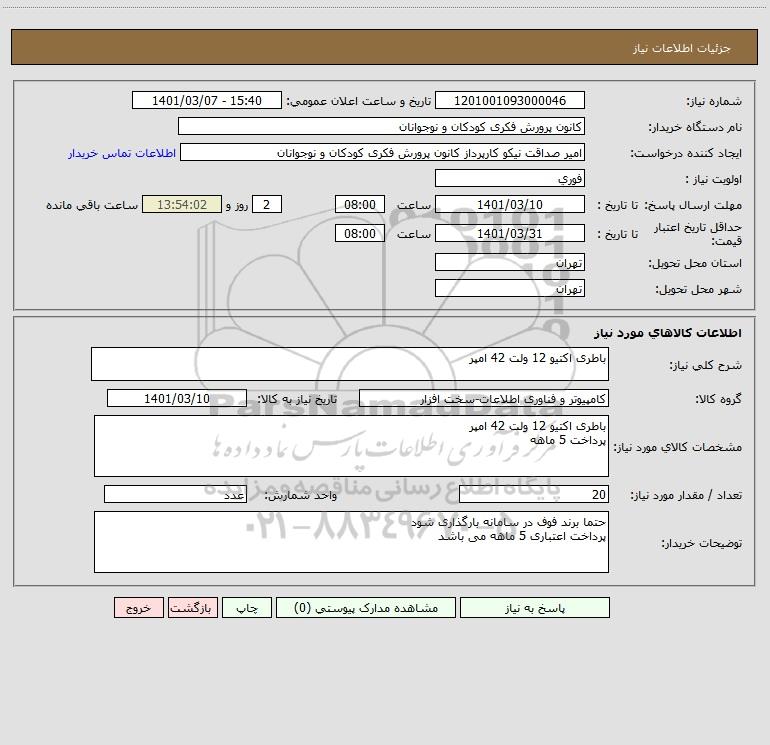Viewport: 770px width, 745px height.
Task: Click the price validity hour 08:00 field
Action: pos(359,233)
